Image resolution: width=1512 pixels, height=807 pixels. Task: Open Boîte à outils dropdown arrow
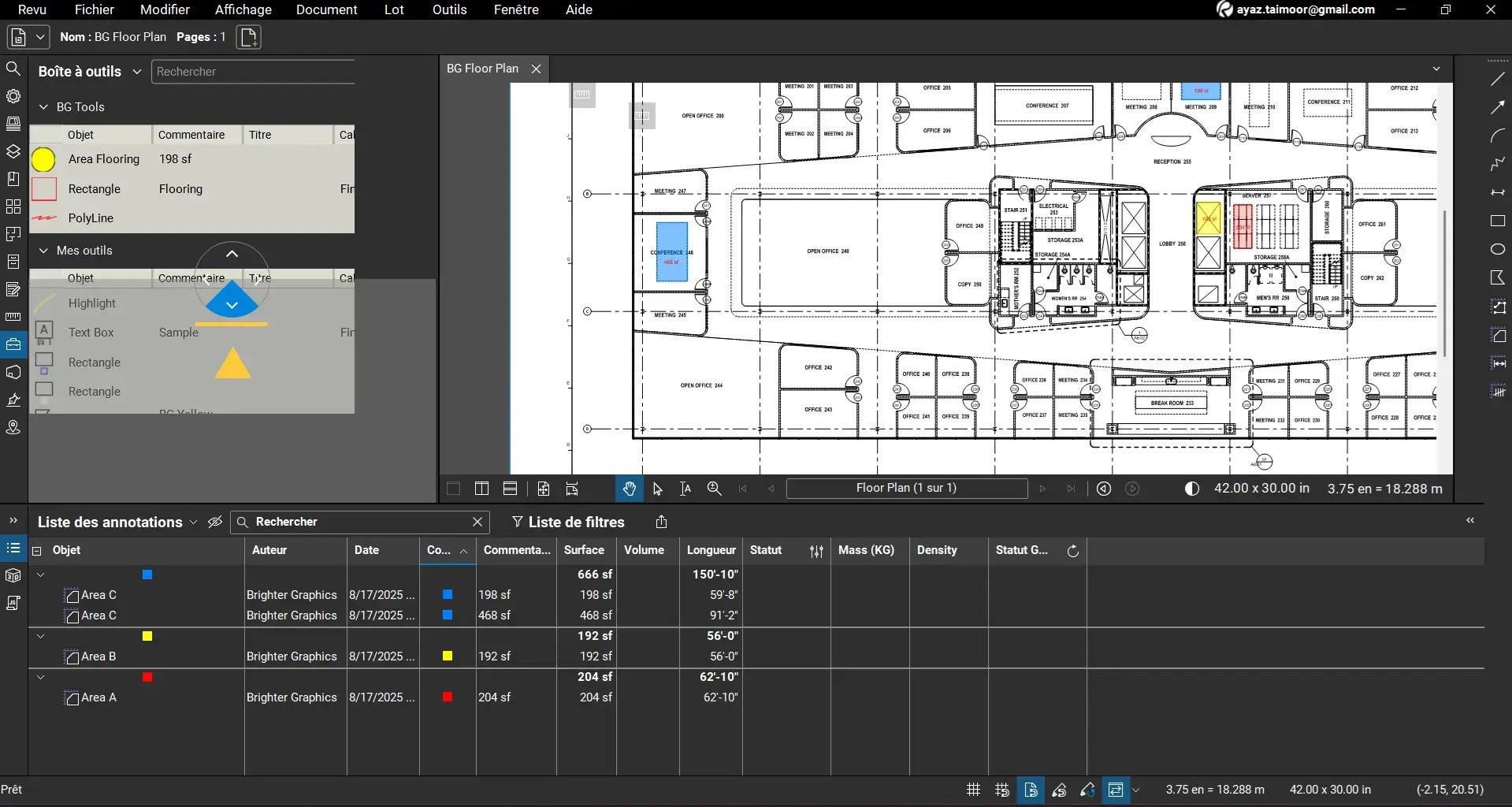(x=136, y=72)
